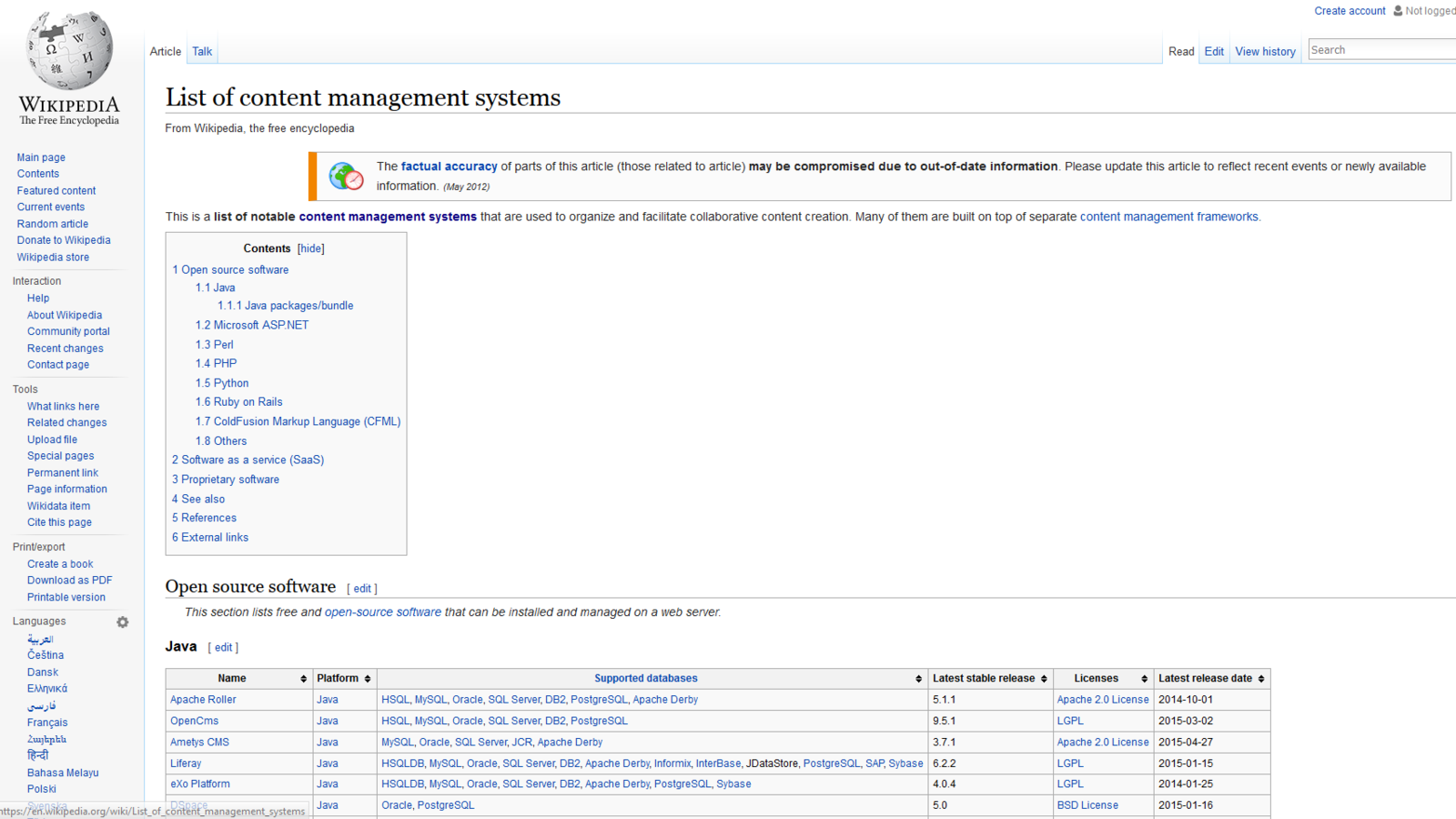Jump to 3 Proprietary software section
The height and width of the screenshot is (819, 1456).
click(x=226, y=480)
